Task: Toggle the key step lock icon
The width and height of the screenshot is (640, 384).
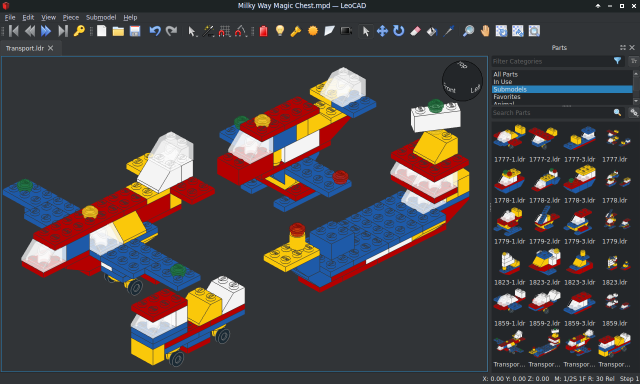Action: (x=79, y=31)
